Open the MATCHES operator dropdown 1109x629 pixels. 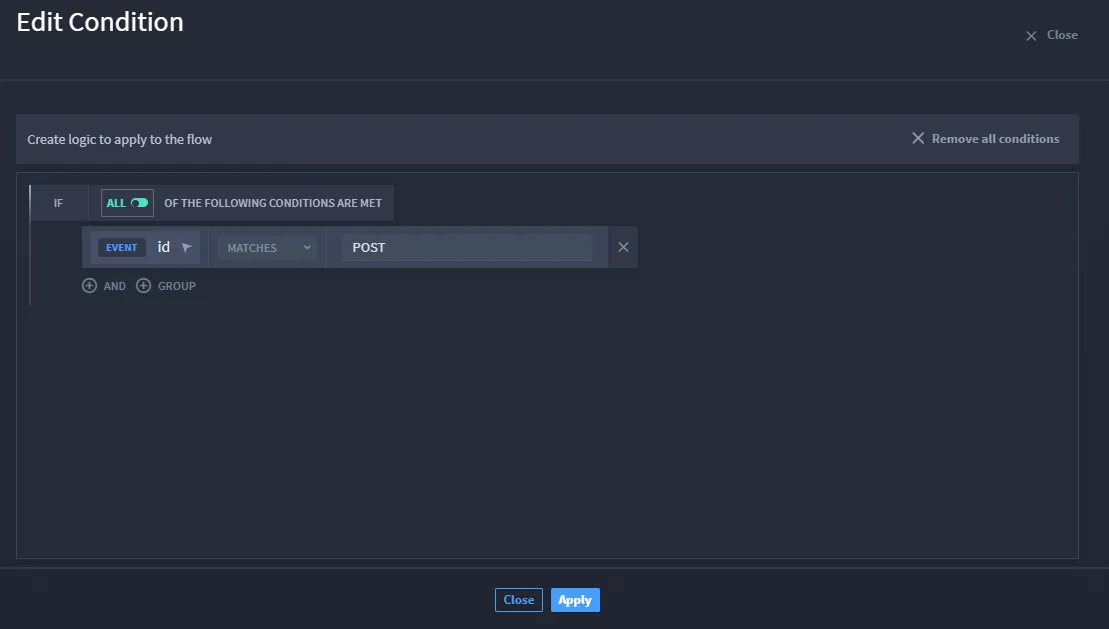coord(269,248)
